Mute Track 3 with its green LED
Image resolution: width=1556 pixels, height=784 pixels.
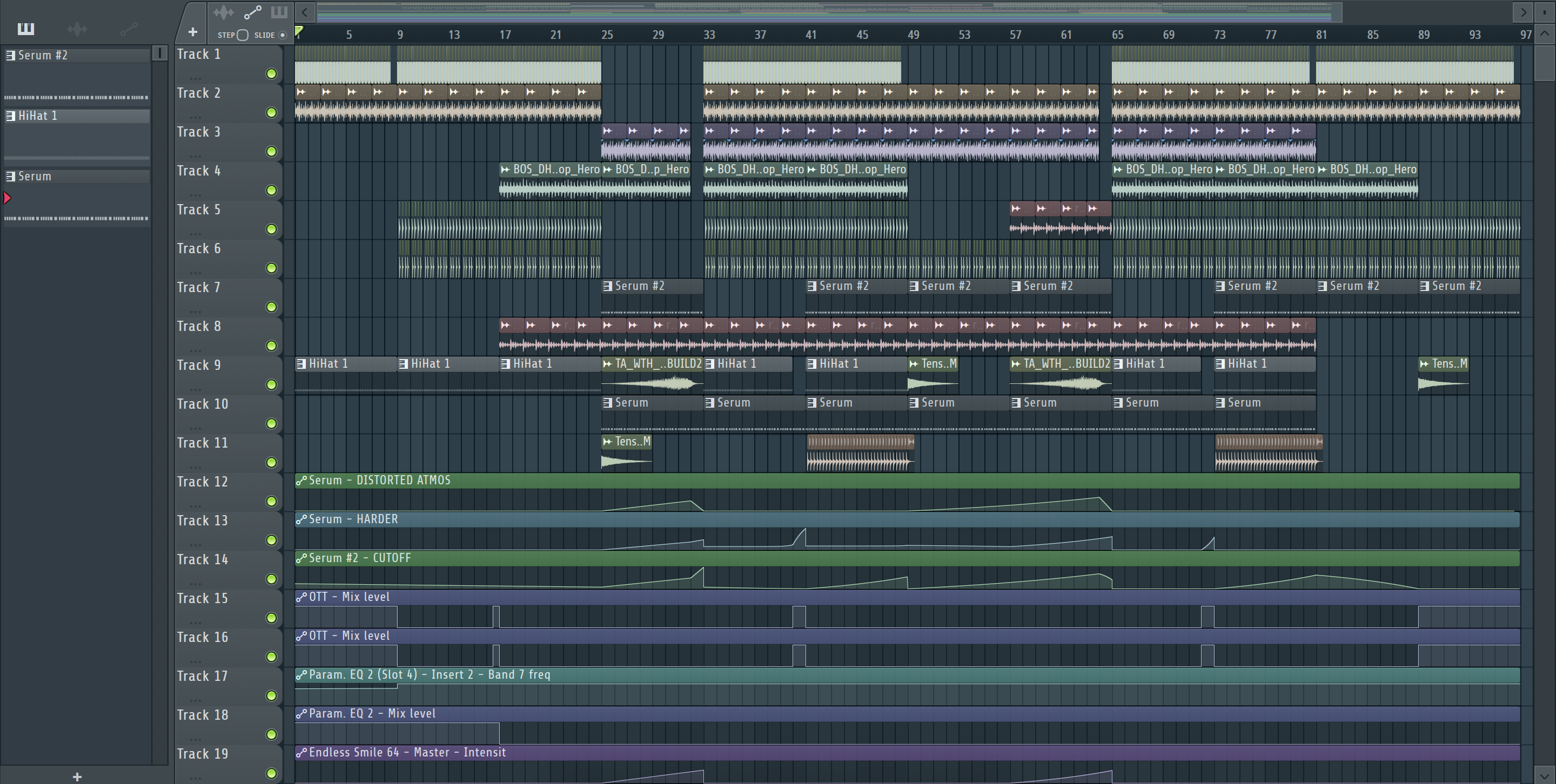tap(272, 152)
